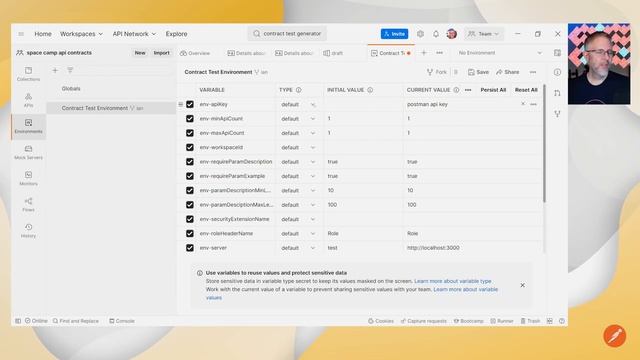Uncheck the env-maxApiCount variable
Screen dimensions: 640x360
(x=190, y=133)
